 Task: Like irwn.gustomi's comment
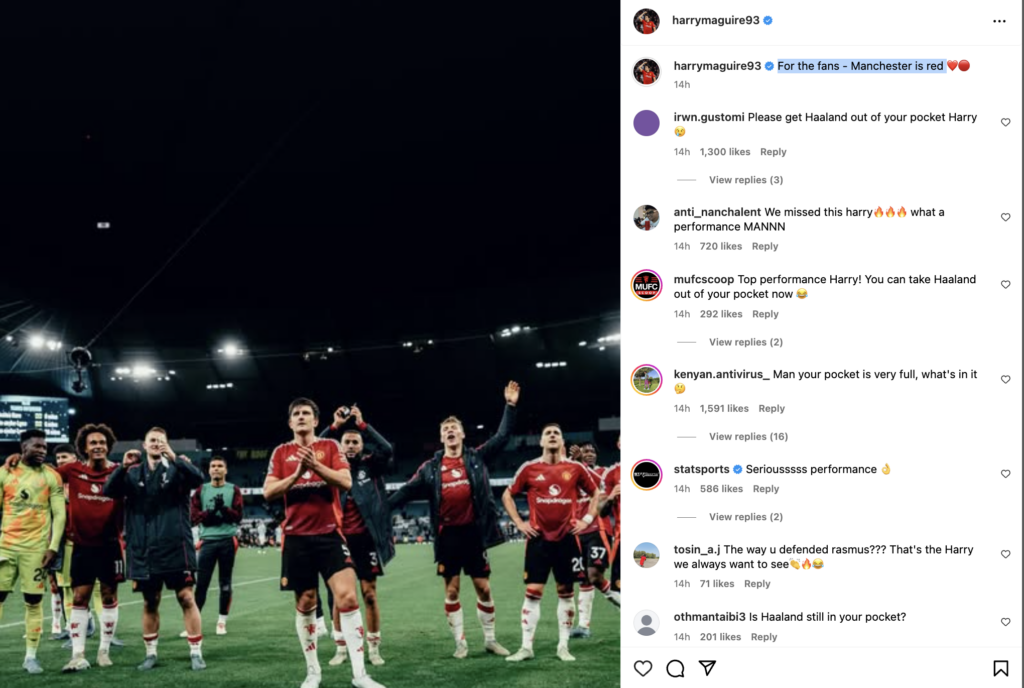[x=1006, y=122]
